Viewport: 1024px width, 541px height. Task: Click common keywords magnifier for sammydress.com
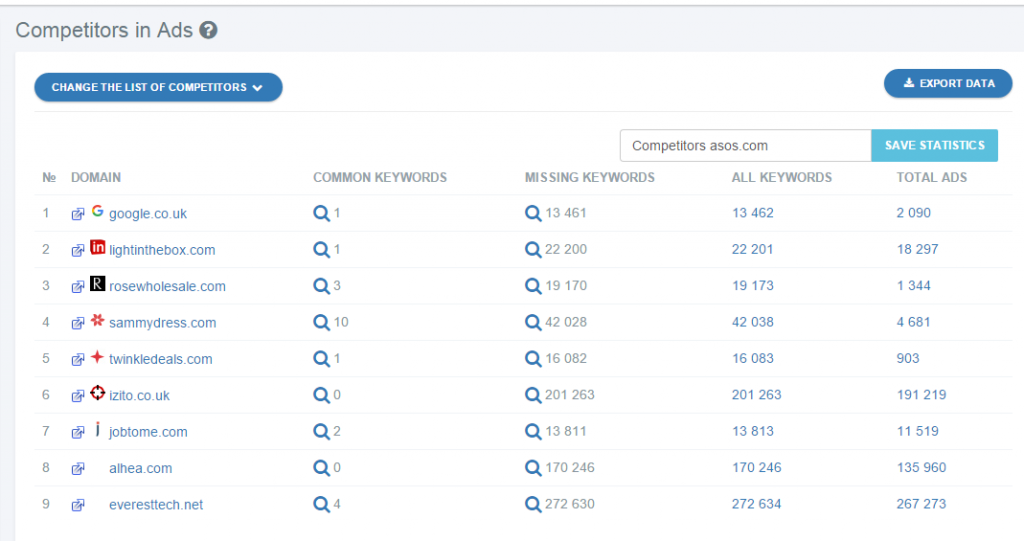point(321,322)
